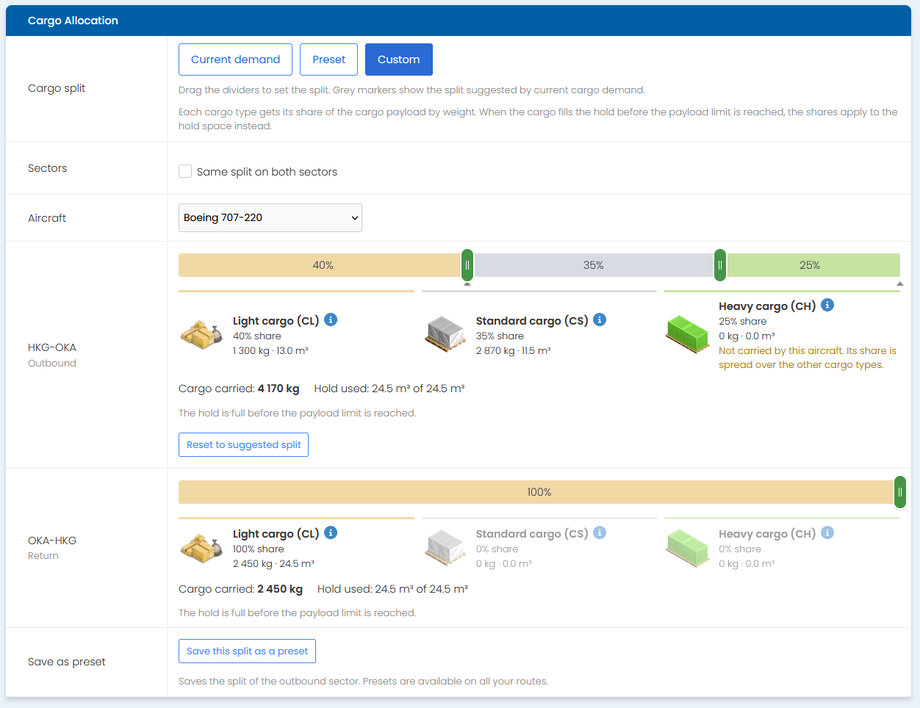This screenshot has width=920, height=708.
Task: Click the '2 450 kg · 24.5 m³' value
Action: coord(273,564)
